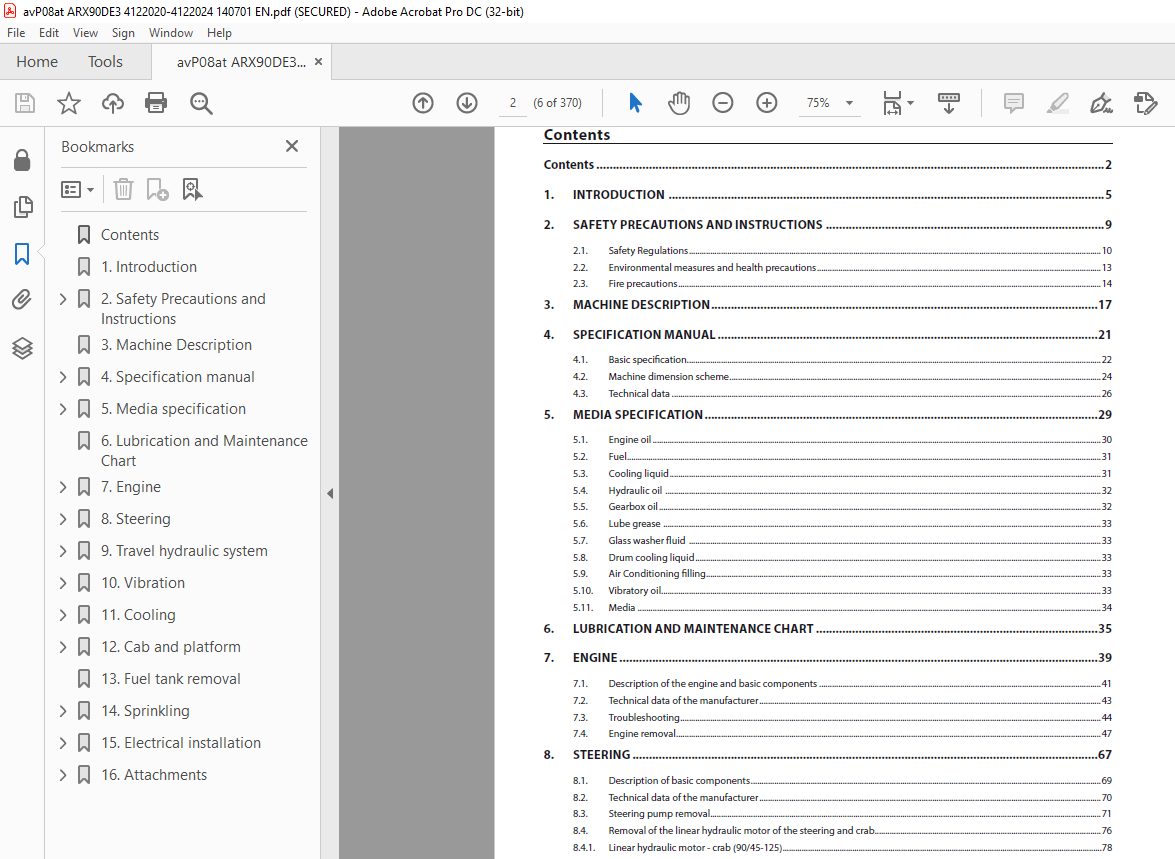Open the 1. Introduction bookmark
This screenshot has width=1175, height=859.
pyautogui.click(x=148, y=267)
